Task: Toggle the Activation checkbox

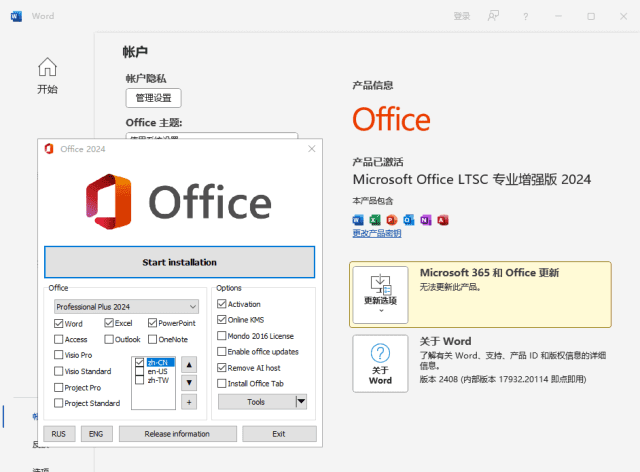Action: (222, 304)
